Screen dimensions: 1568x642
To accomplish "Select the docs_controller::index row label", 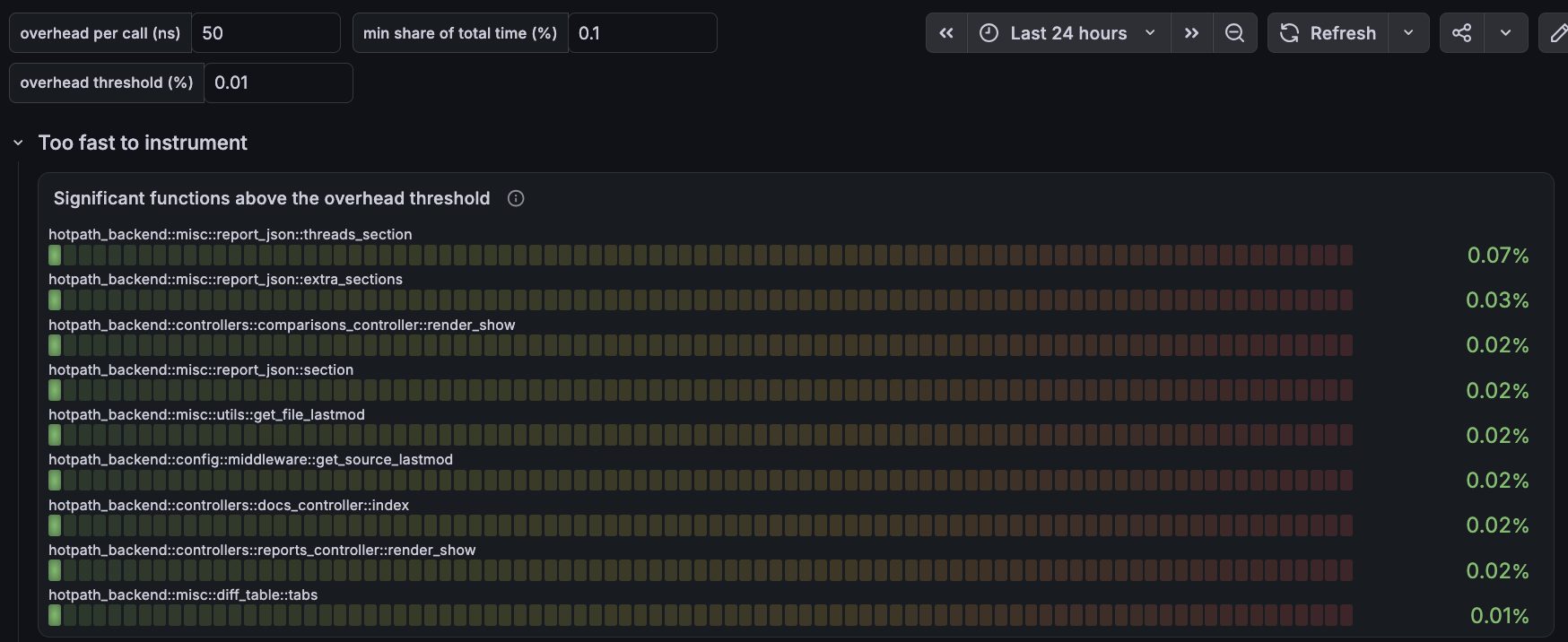I will (x=229, y=505).
